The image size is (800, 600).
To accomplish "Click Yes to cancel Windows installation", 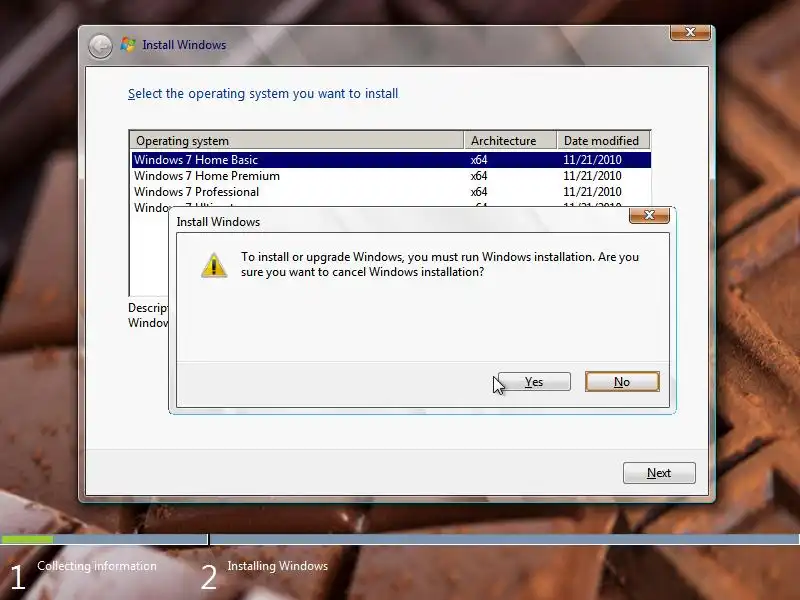I will [x=534, y=382].
